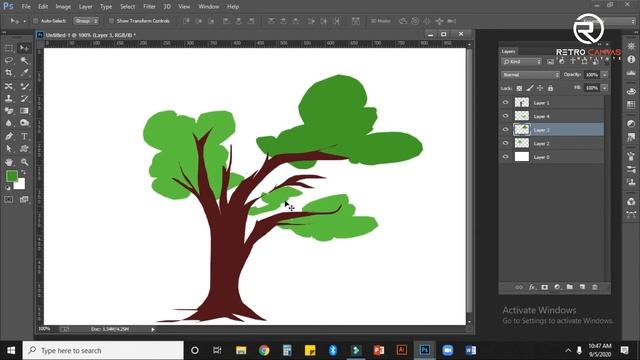Click Lock transparent pixels icon
The image size is (640, 360).
(519, 88)
